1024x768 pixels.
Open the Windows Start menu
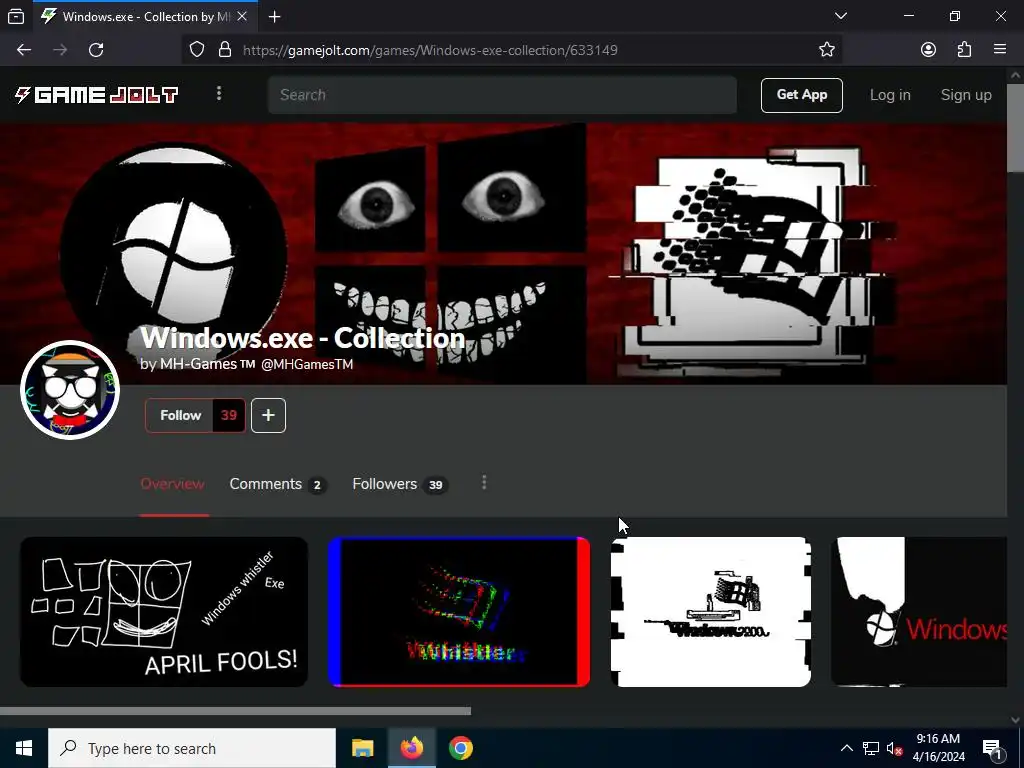[x=24, y=748]
